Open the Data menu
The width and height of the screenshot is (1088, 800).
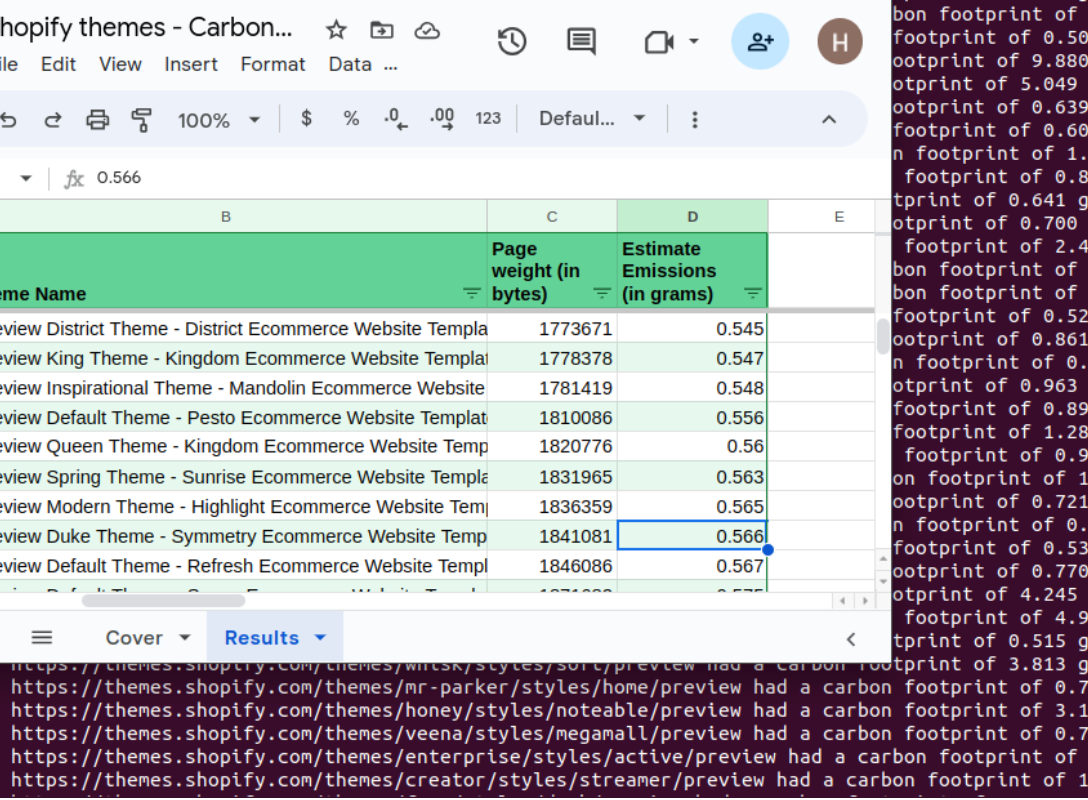(350, 65)
